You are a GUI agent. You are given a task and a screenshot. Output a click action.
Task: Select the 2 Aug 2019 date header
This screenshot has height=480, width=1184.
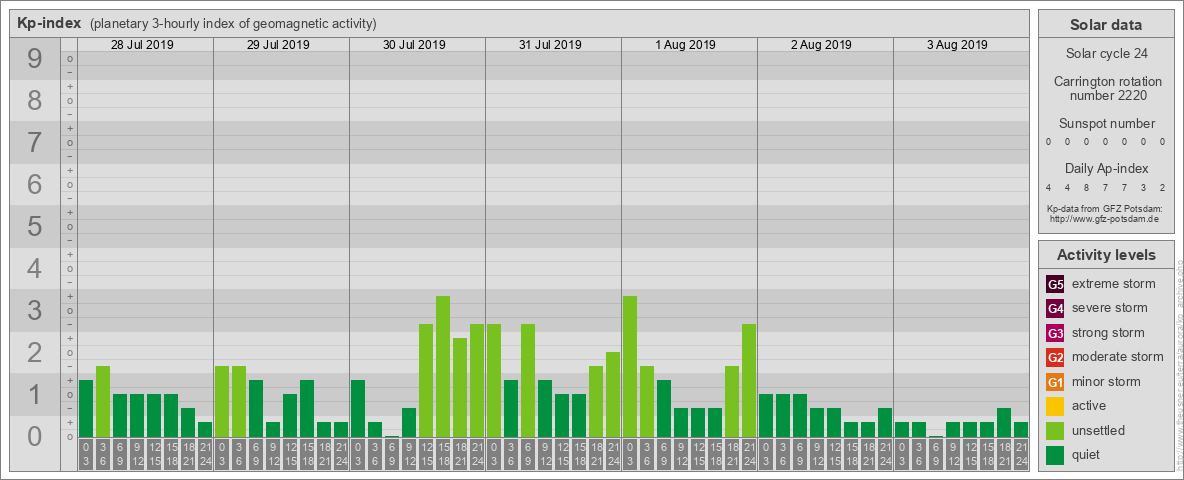(822, 45)
